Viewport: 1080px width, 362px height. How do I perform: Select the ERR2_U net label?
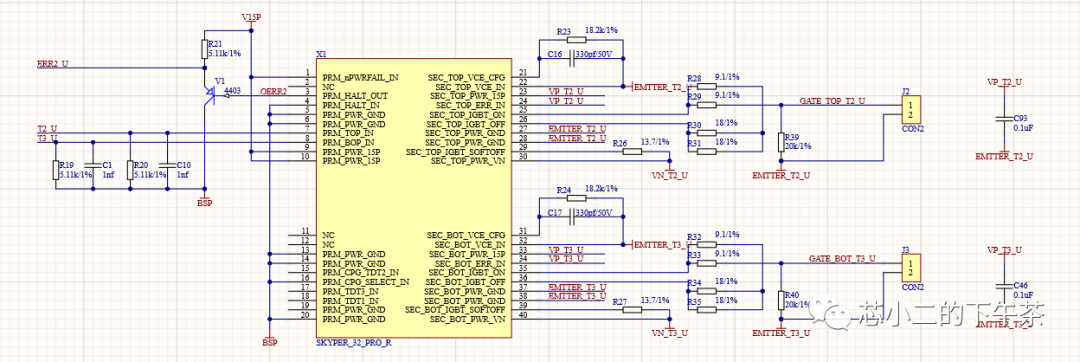52,63
